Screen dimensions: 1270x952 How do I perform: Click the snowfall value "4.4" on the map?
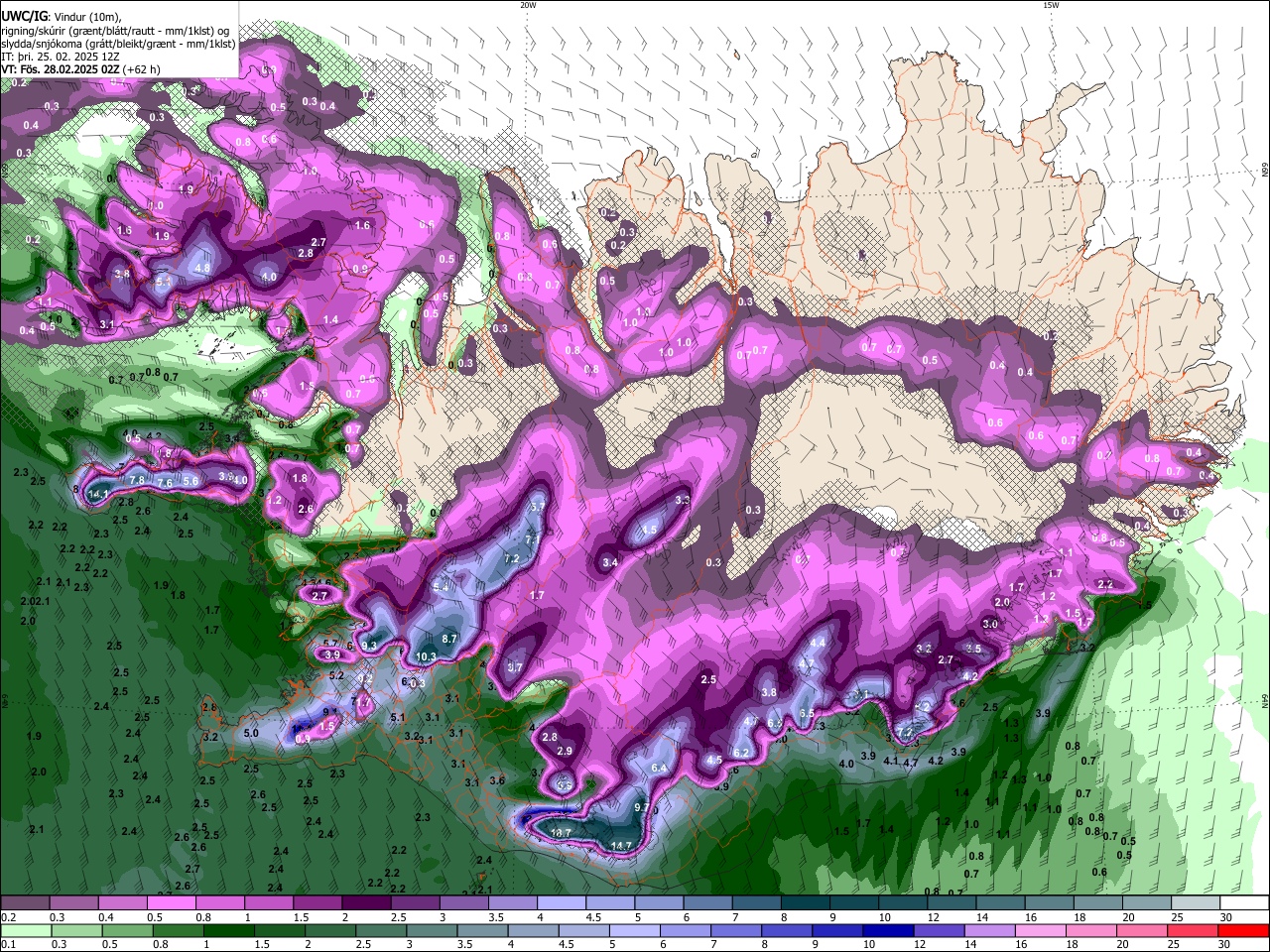click(818, 644)
